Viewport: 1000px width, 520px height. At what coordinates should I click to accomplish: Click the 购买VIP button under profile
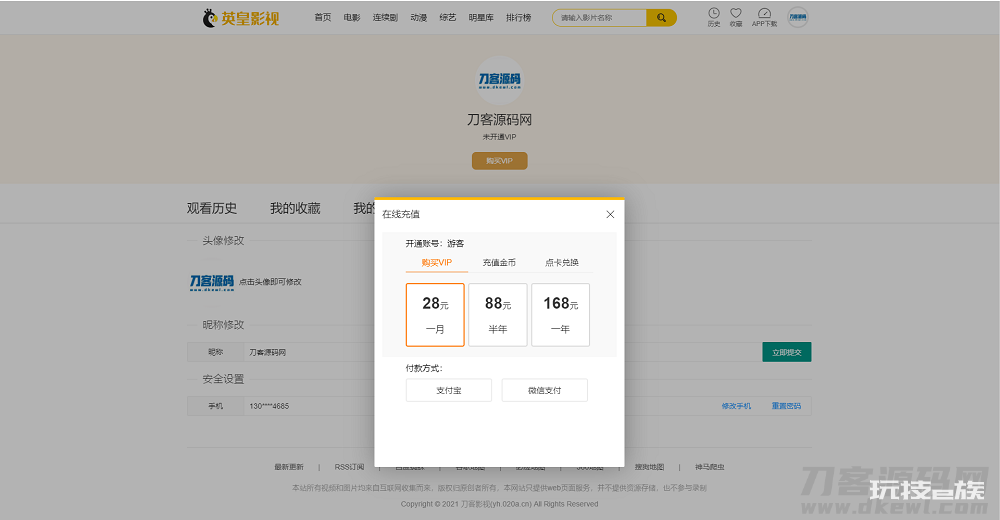coord(499,161)
